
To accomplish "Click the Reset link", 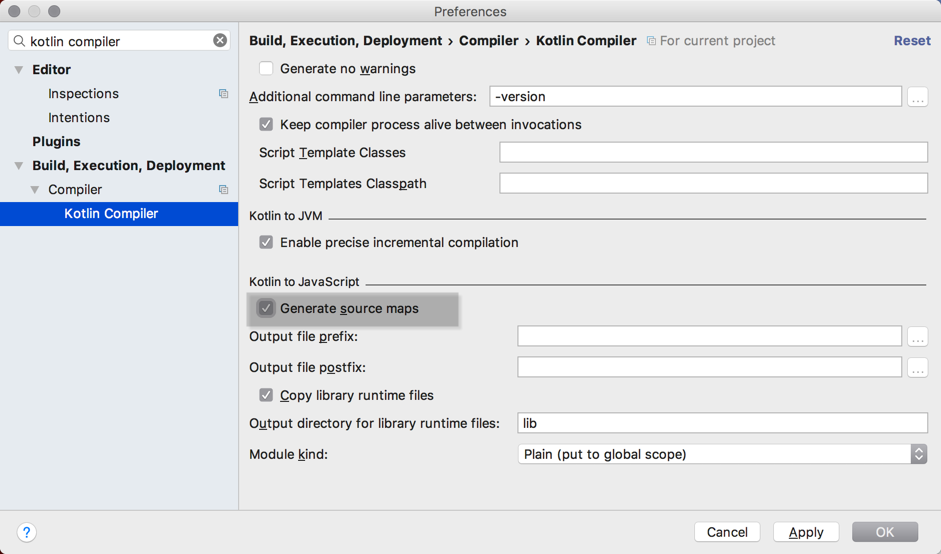I will click(x=912, y=41).
